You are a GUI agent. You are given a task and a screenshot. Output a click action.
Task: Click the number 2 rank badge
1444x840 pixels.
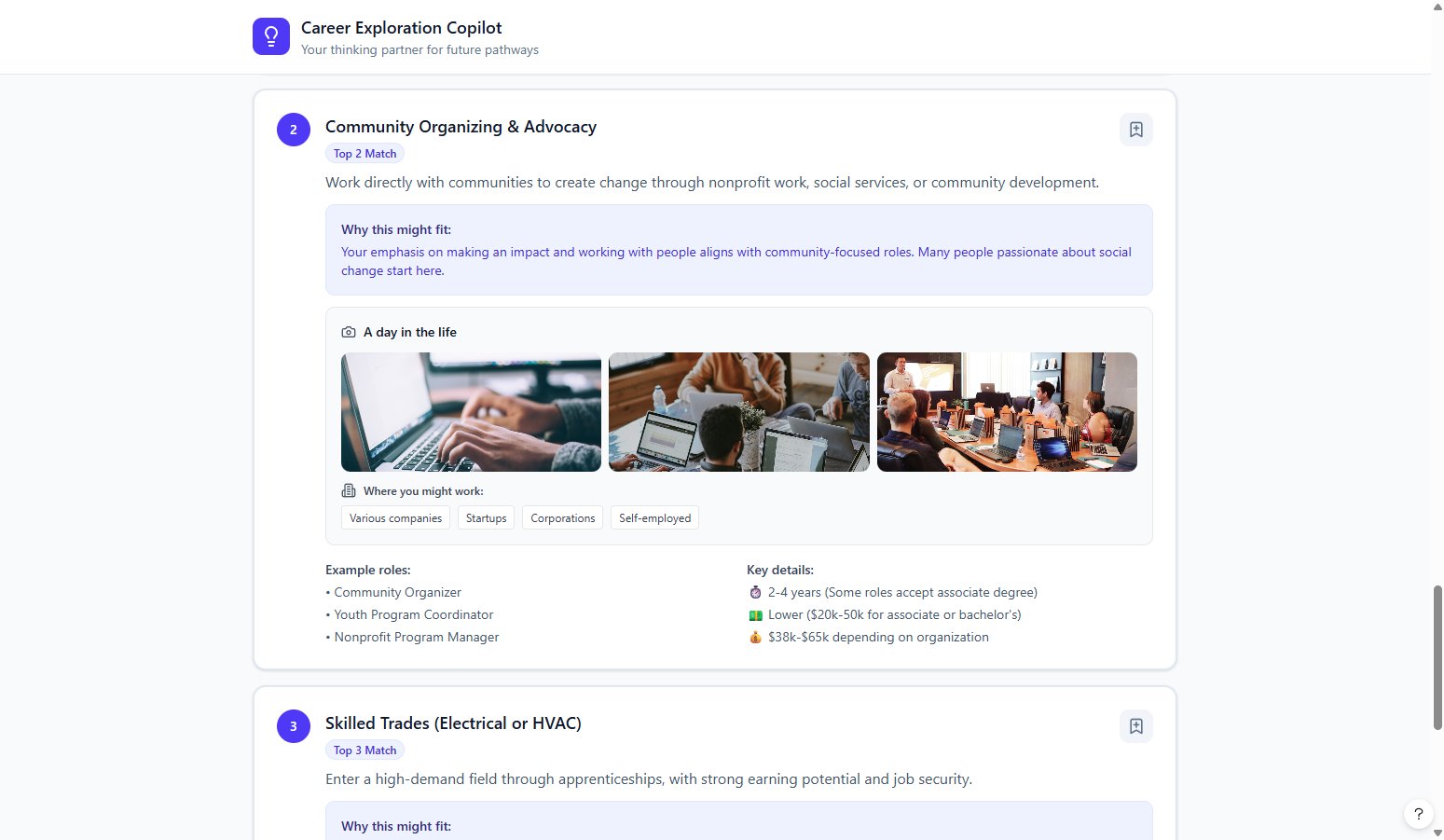(x=294, y=130)
